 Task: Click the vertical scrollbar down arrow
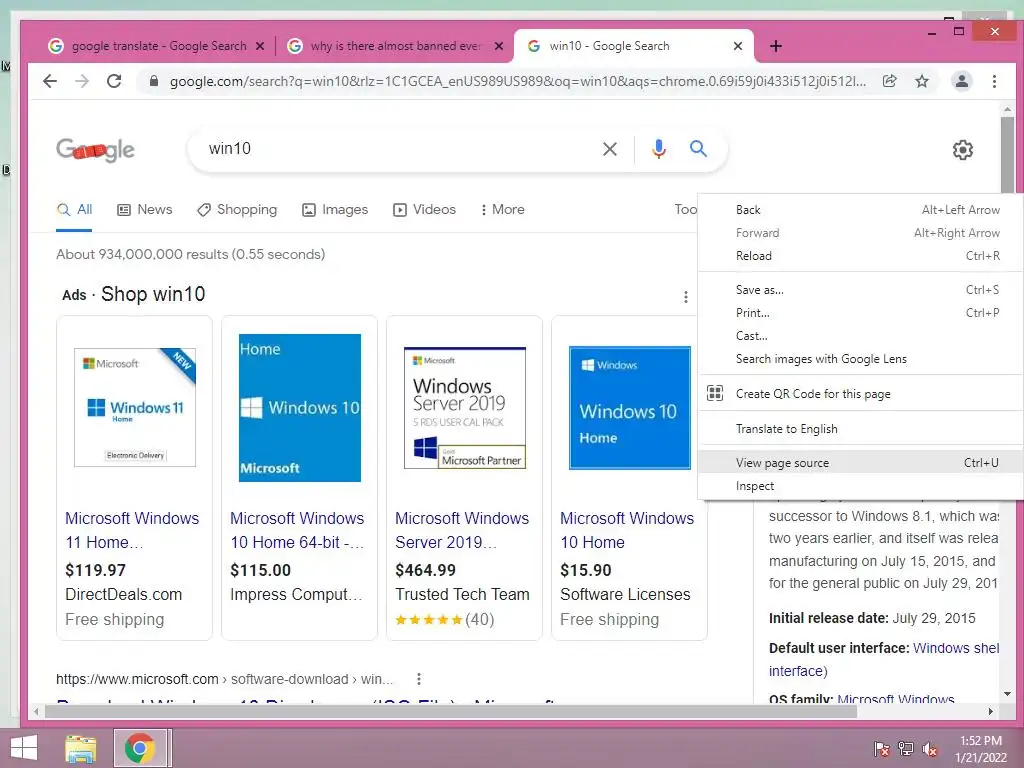(x=1007, y=694)
